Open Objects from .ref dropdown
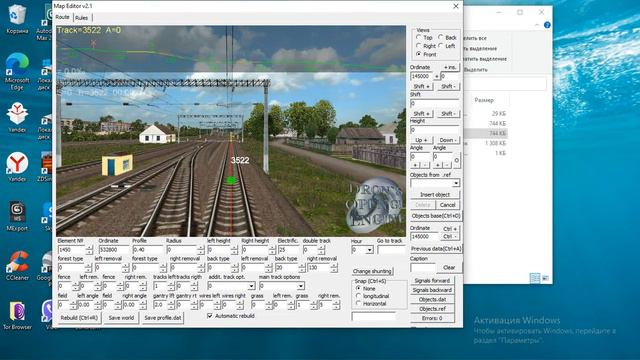Screen dimensions: 640x360 point(456,183)
